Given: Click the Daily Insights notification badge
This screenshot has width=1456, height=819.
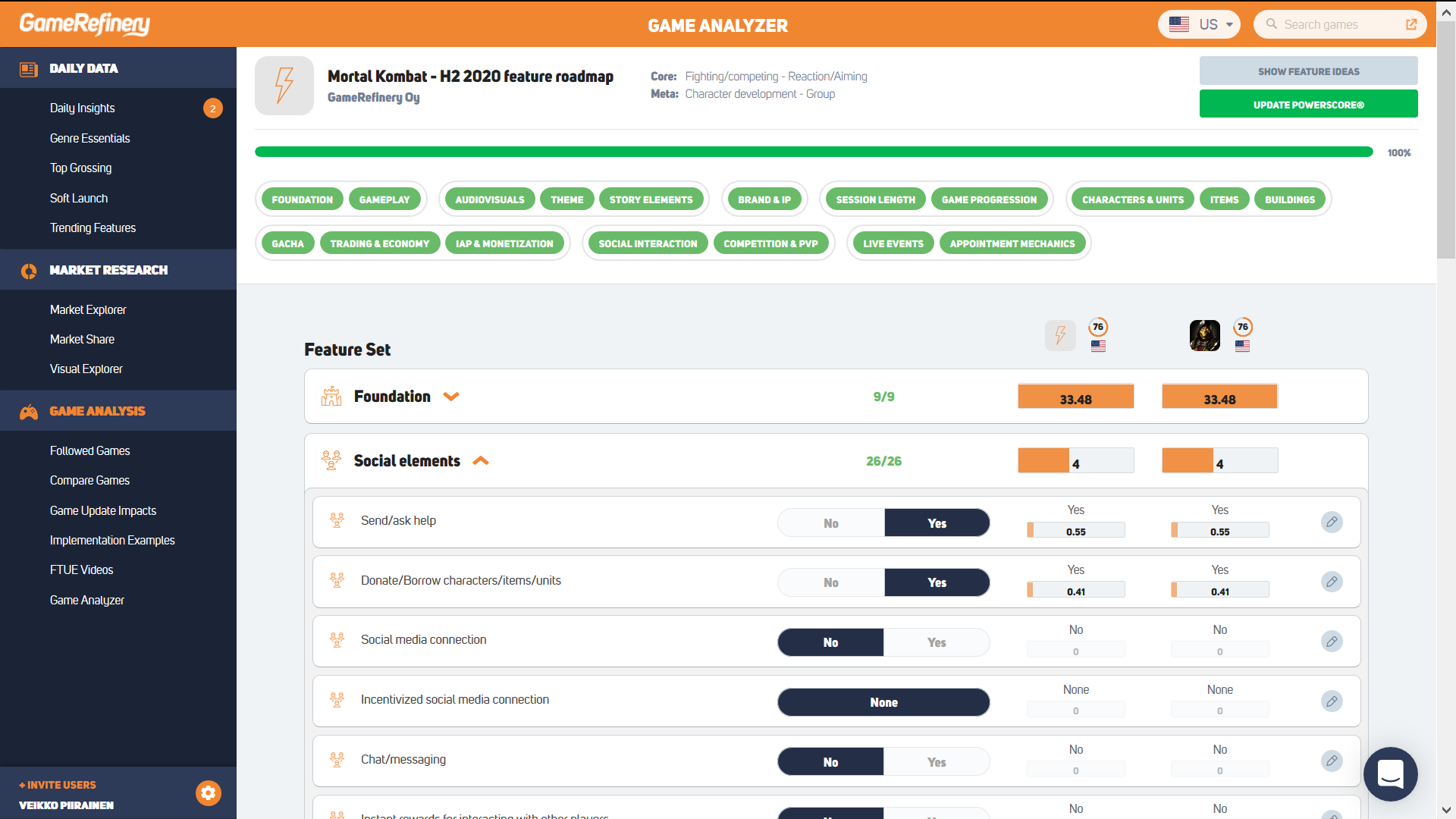Looking at the screenshot, I should [x=213, y=108].
